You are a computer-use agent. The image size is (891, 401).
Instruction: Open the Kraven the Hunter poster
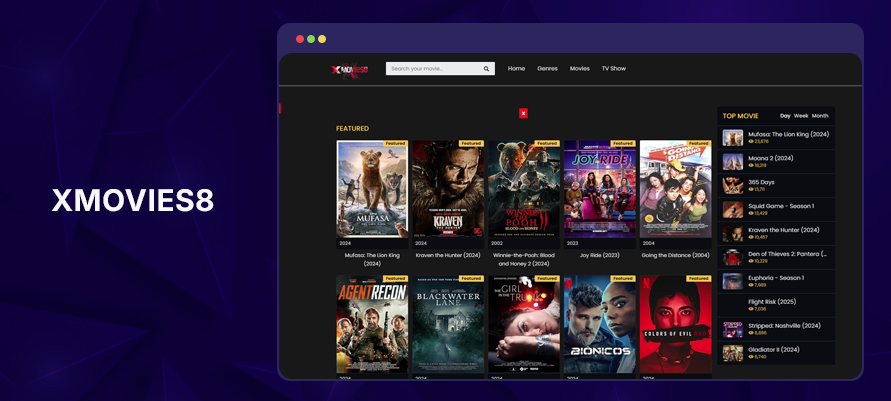point(448,189)
